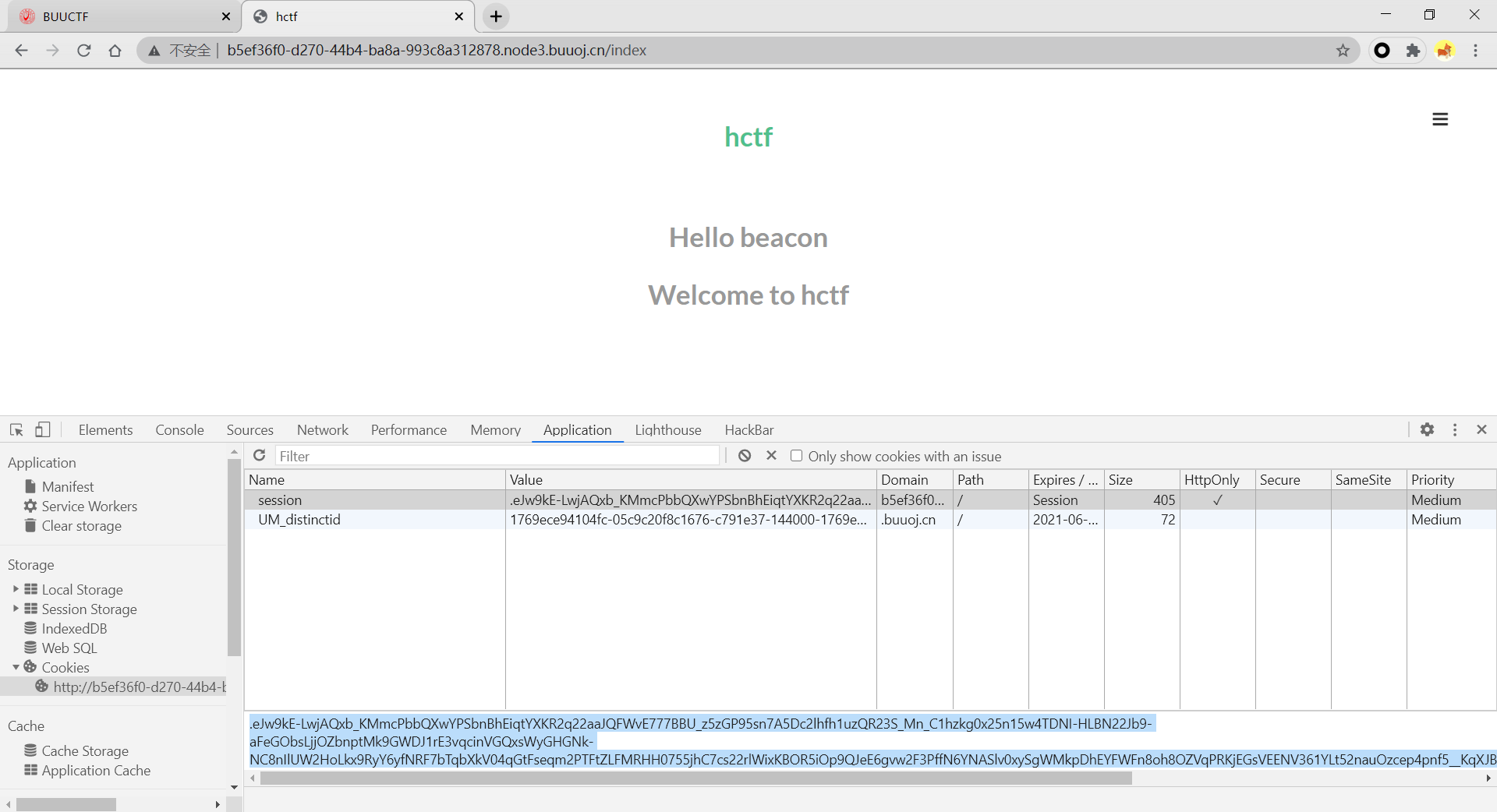
Task: Sort cookies by the Value column
Action: [691, 479]
